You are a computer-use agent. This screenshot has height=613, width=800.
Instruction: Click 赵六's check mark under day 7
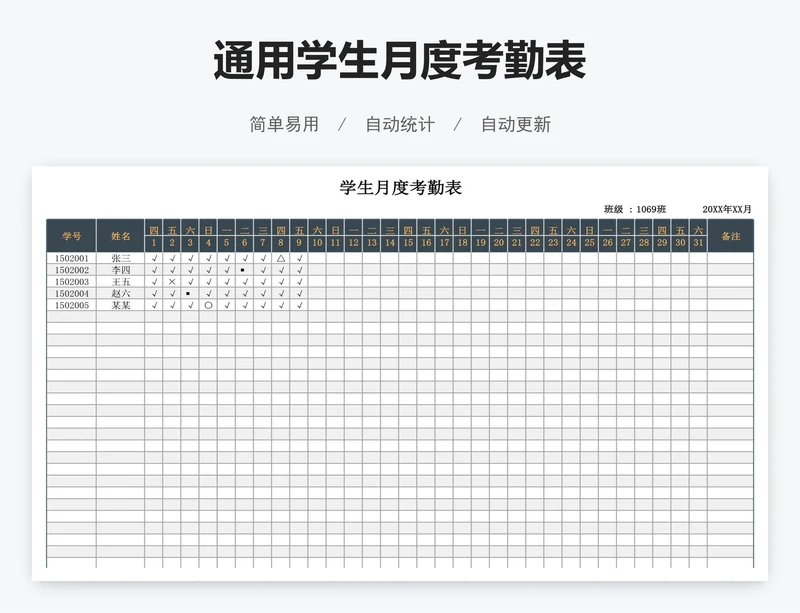(x=263, y=293)
